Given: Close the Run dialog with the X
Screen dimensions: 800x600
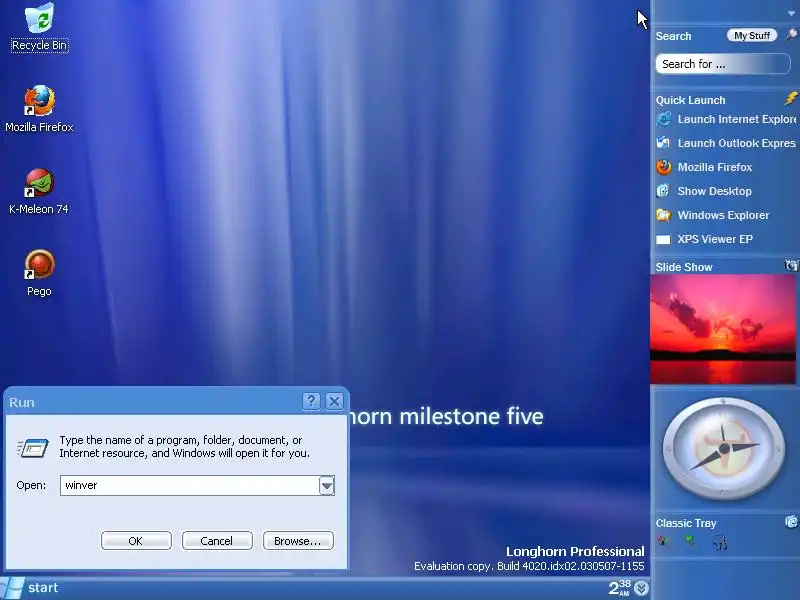Looking at the screenshot, I should [x=334, y=402].
